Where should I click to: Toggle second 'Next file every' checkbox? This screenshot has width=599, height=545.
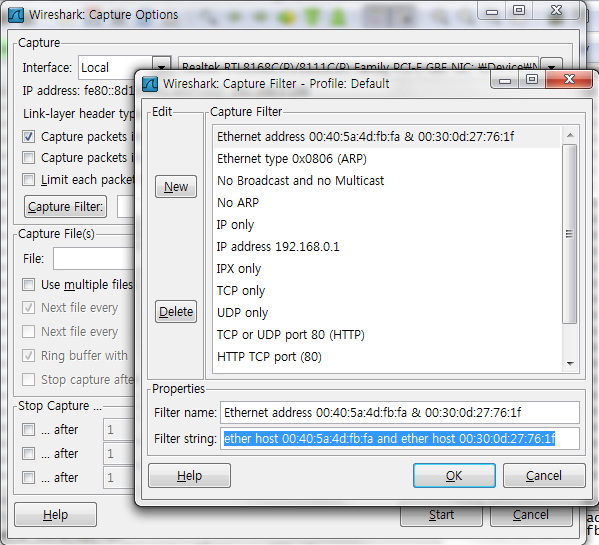pos(29,332)
